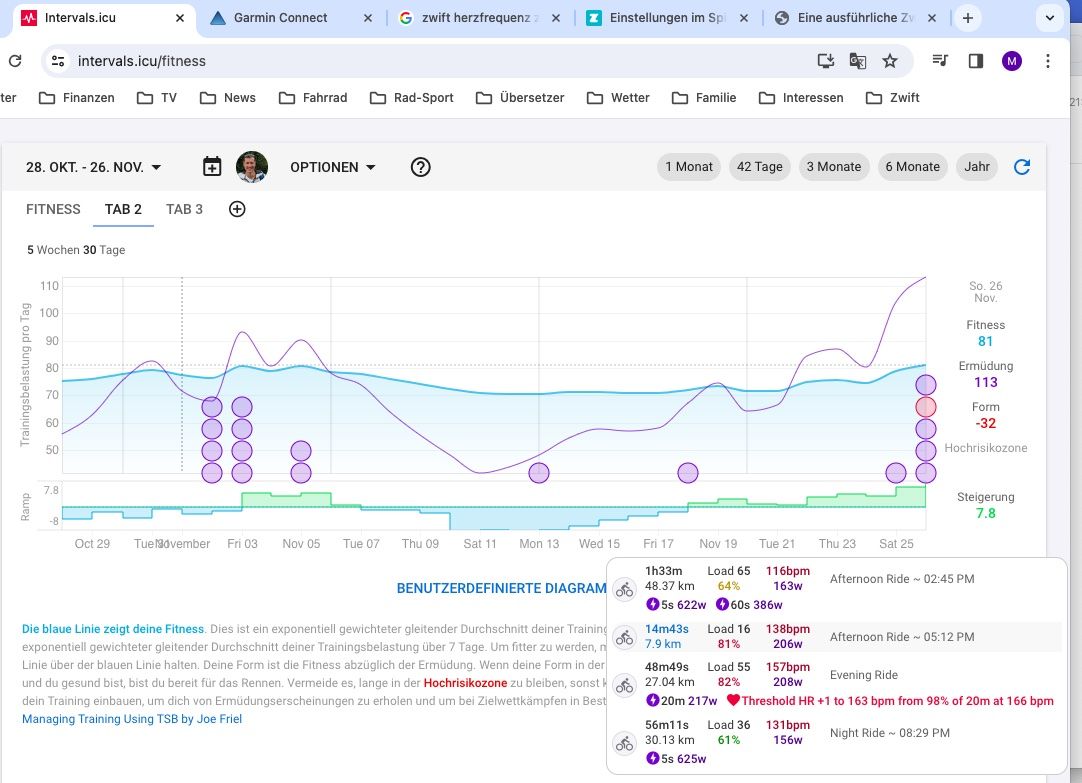
Task: Open the Rad-Sport bookmarks folder
Action: pyautogui.click(x=412, y=98)
